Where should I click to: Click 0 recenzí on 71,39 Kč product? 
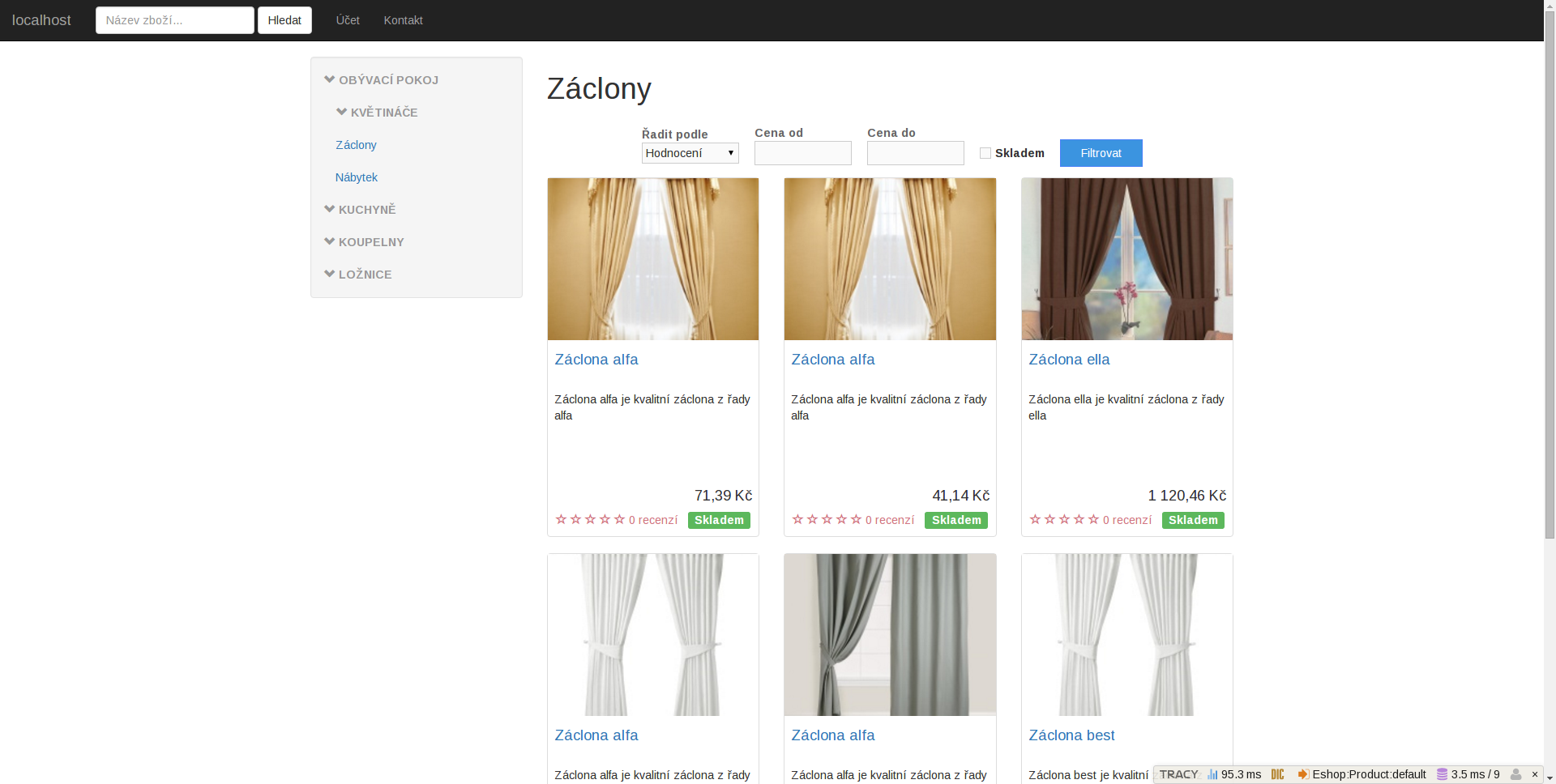653,520
